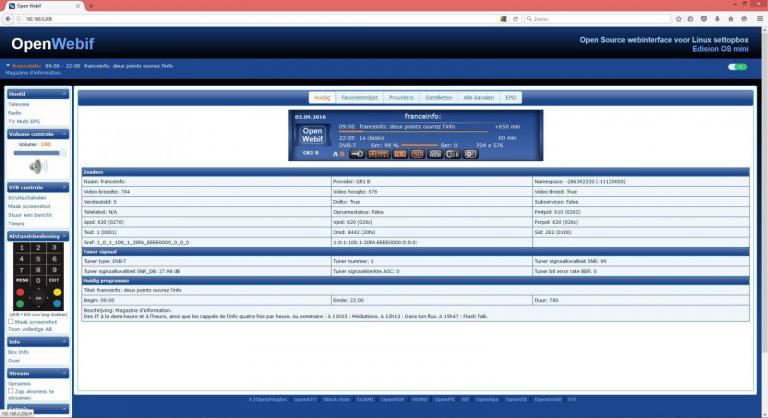Click the browser back arrow
The height and width of the screenshot is (418, 768).
tap(9, 18)
